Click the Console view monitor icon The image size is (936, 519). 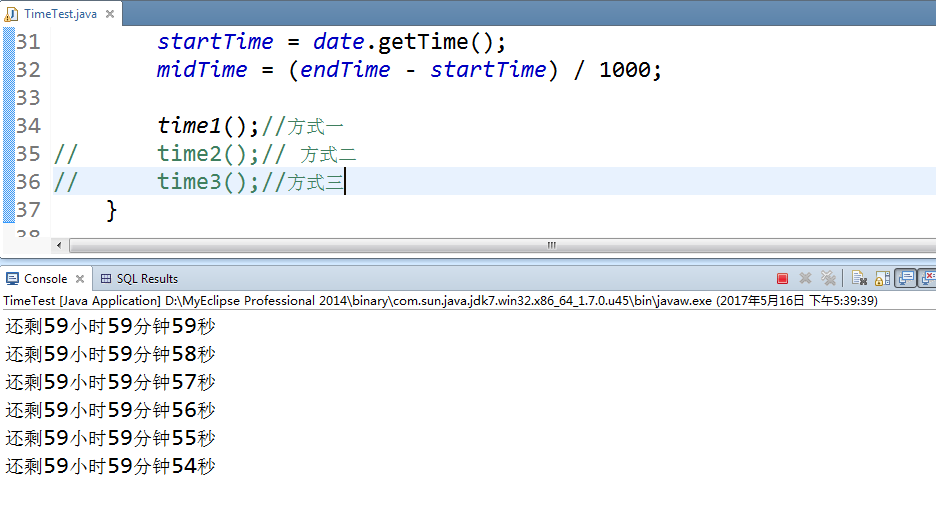tap(13, 279)
